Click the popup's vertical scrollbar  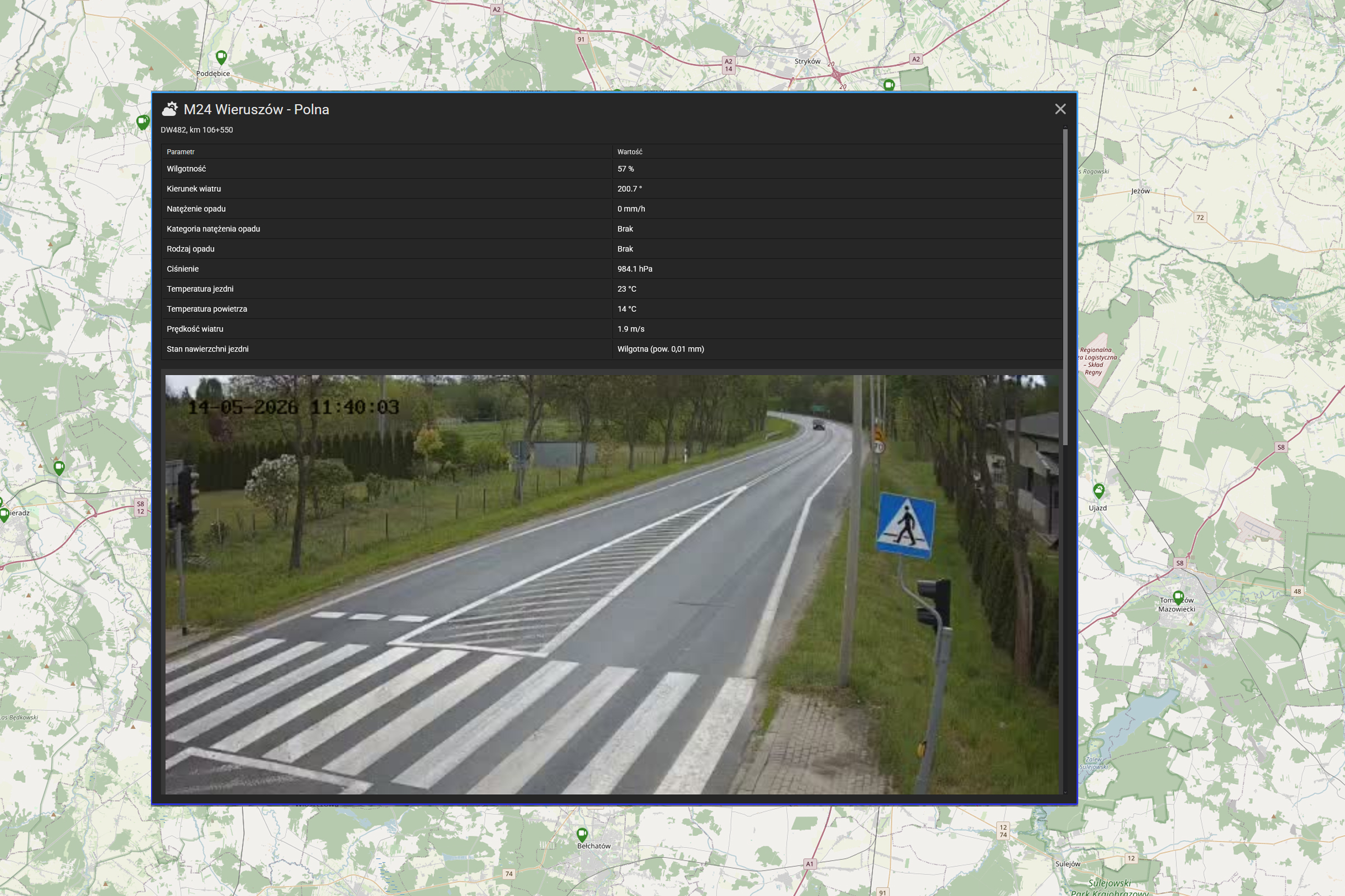1065,287
